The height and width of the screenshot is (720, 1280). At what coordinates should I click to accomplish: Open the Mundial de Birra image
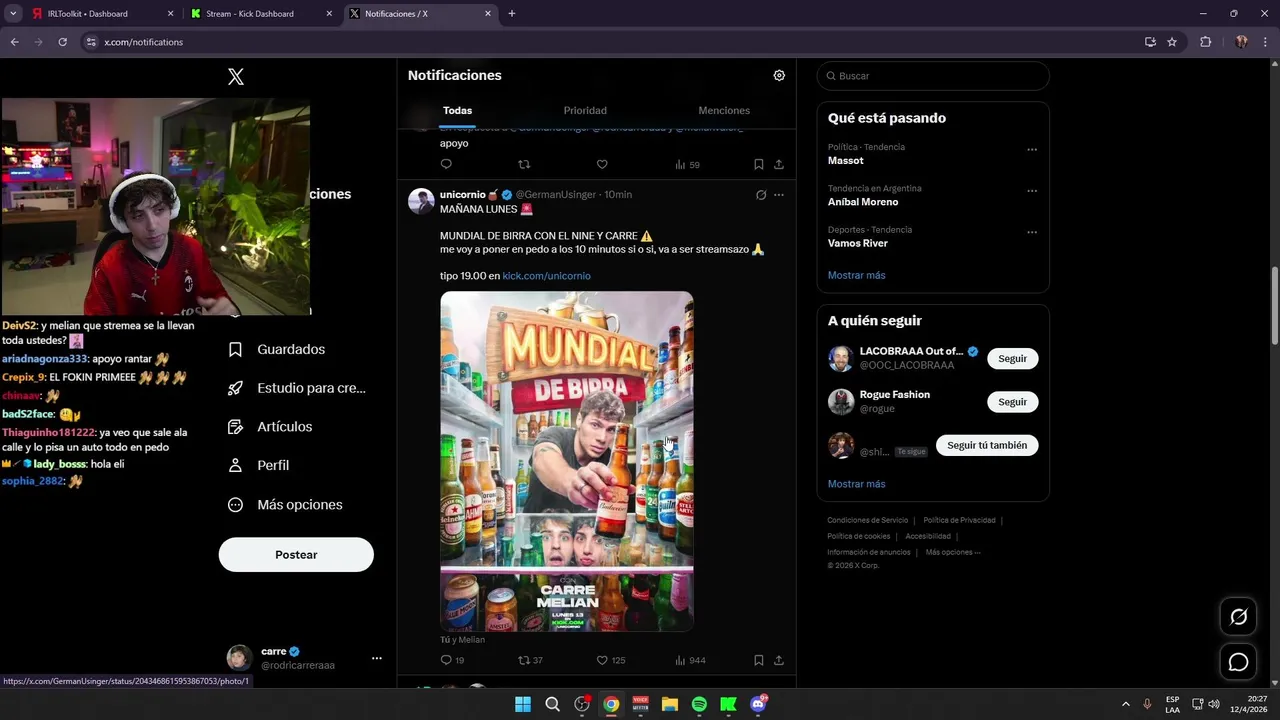pyautogui.click(x=567, y=461)
